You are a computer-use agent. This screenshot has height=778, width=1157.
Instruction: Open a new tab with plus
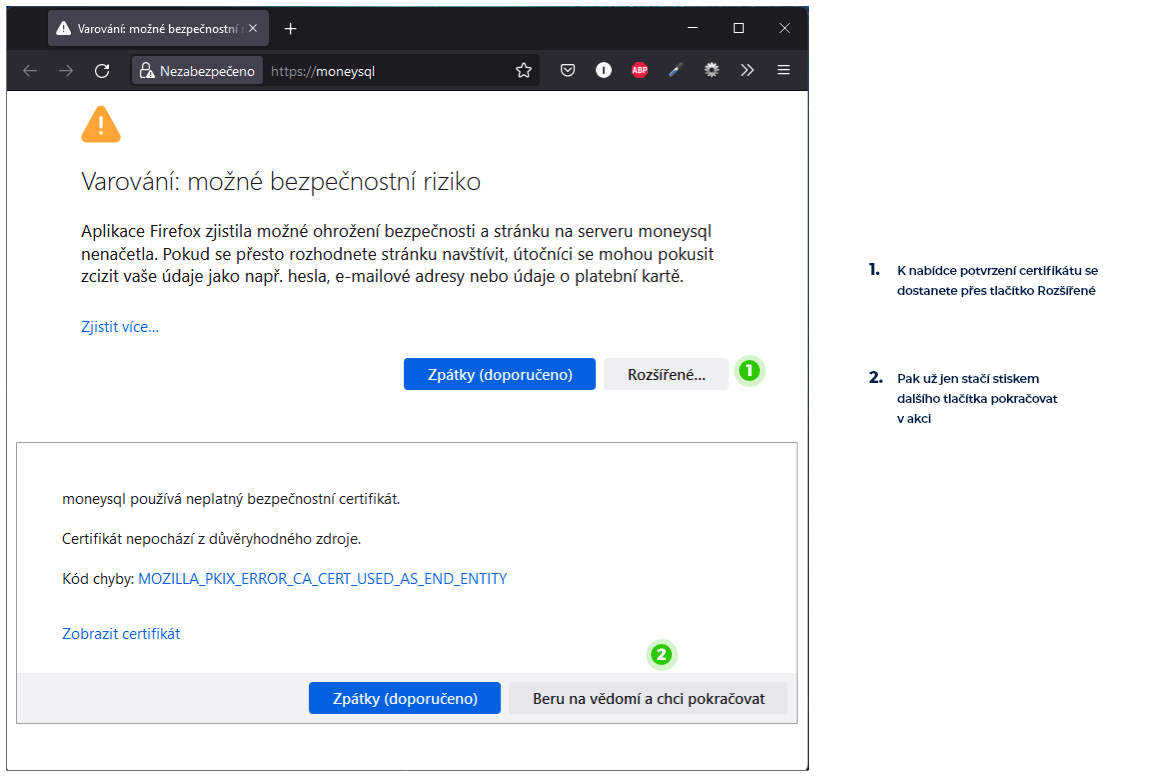pos(291,29)
